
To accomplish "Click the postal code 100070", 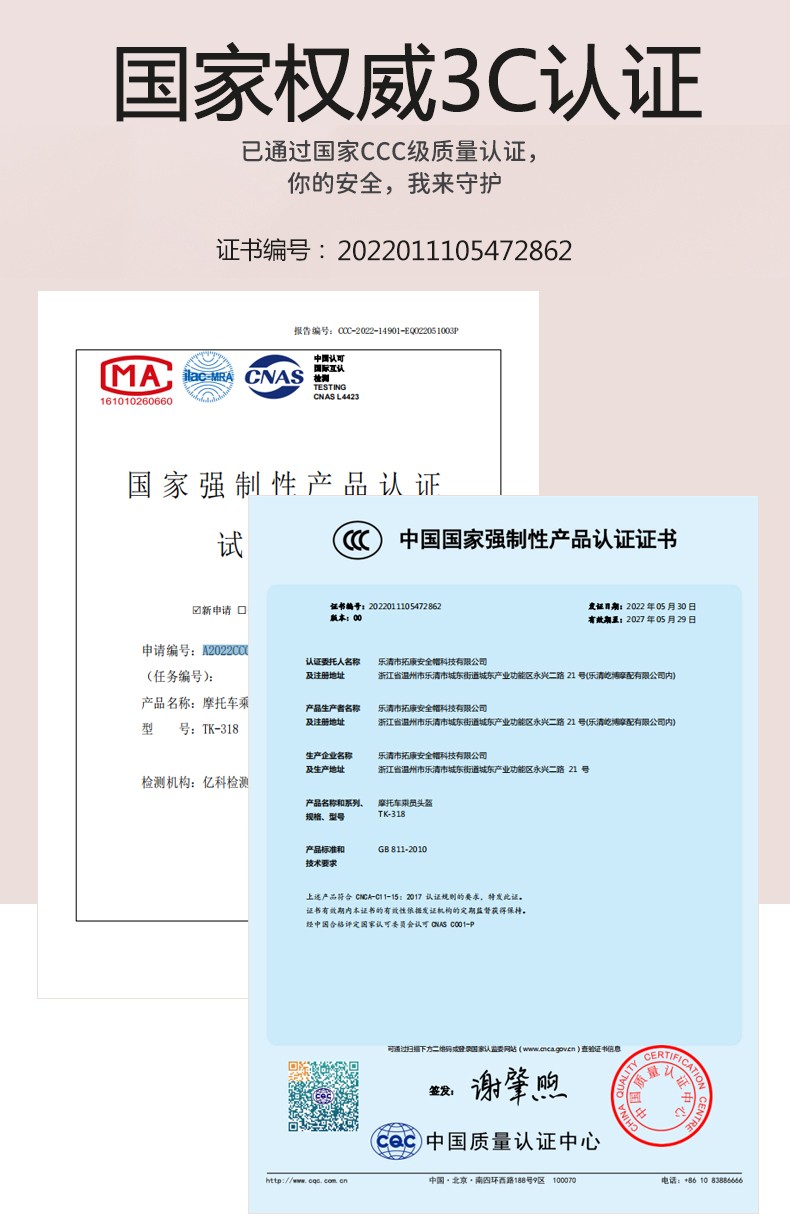I will click(564, 1181).
